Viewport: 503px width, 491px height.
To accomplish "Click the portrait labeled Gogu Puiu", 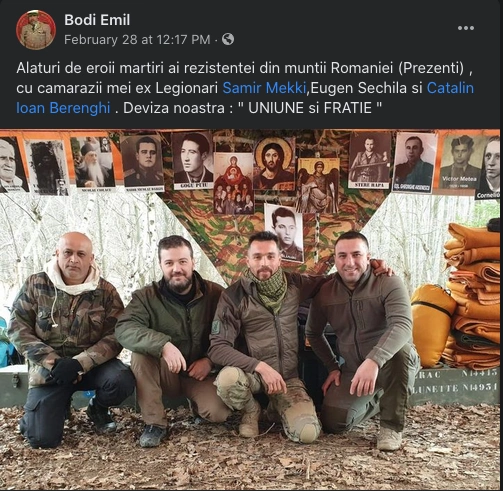I will [x=193, y=161].
